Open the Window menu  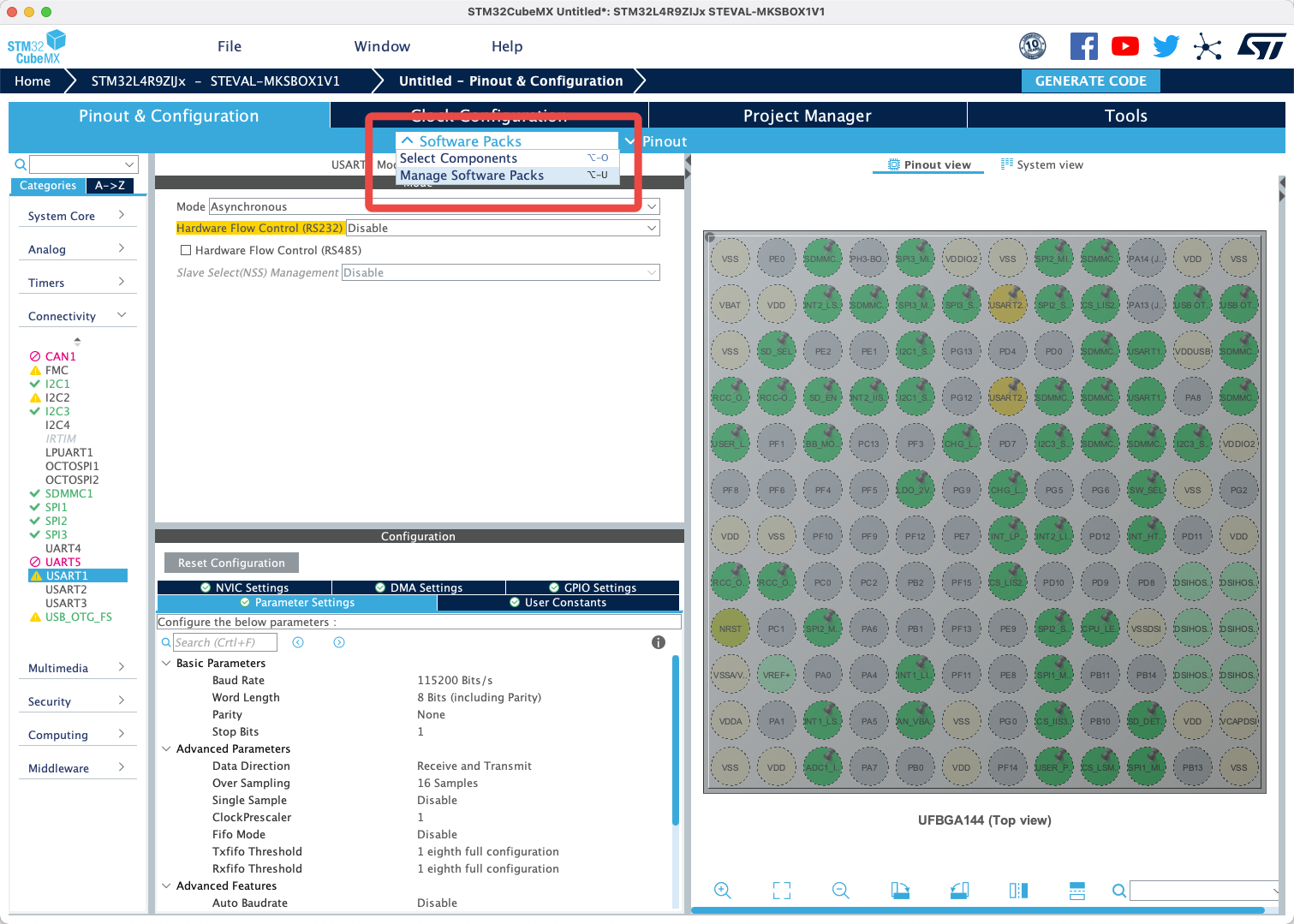click(x=382, y=46)
